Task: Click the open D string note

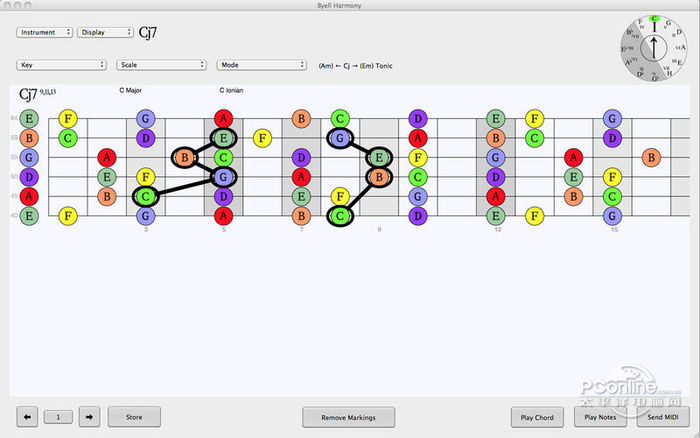Action: pos(29,177)
